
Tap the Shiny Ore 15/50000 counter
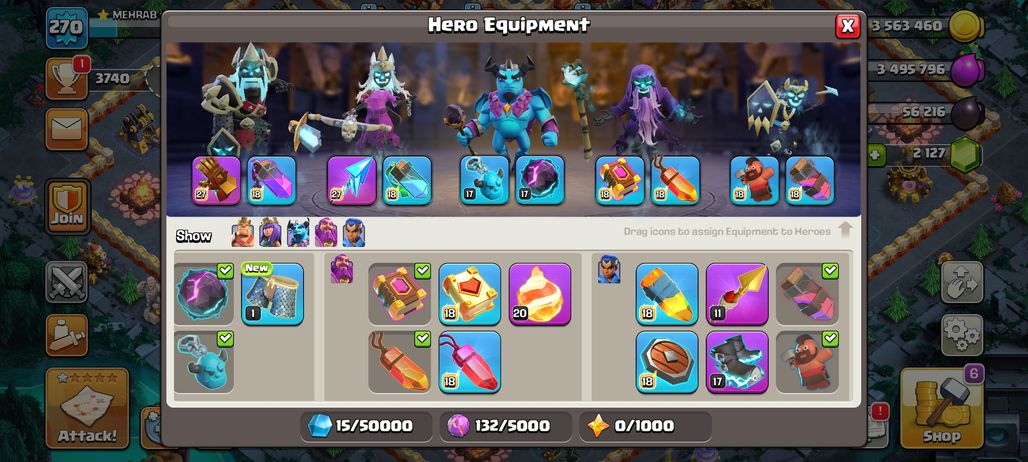coord(366,426)
